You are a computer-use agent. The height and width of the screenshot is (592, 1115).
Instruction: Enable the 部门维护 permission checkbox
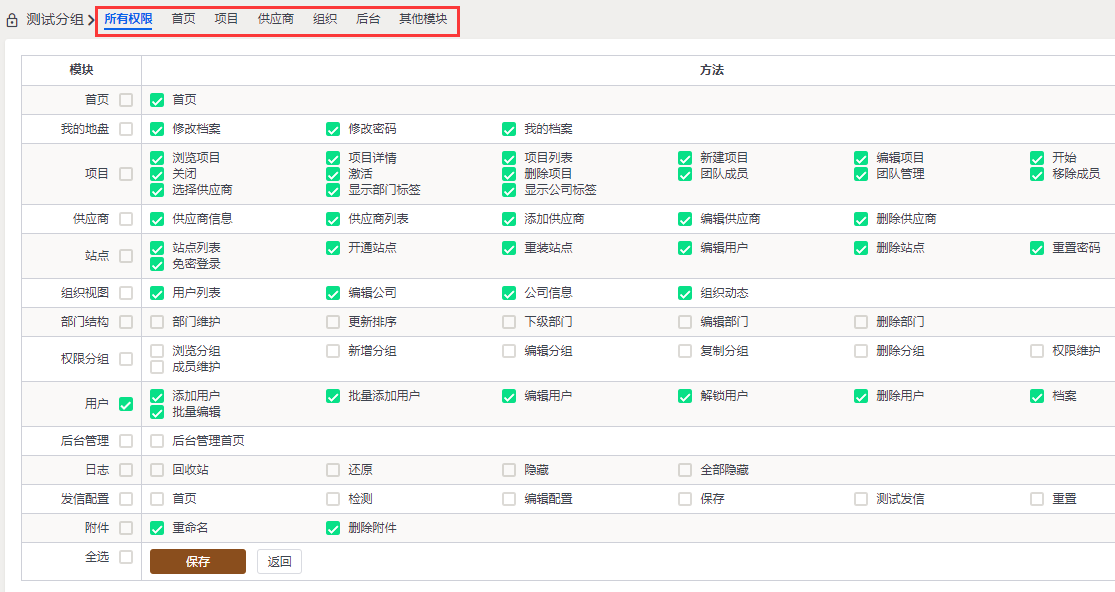click(x=157, y=322)
